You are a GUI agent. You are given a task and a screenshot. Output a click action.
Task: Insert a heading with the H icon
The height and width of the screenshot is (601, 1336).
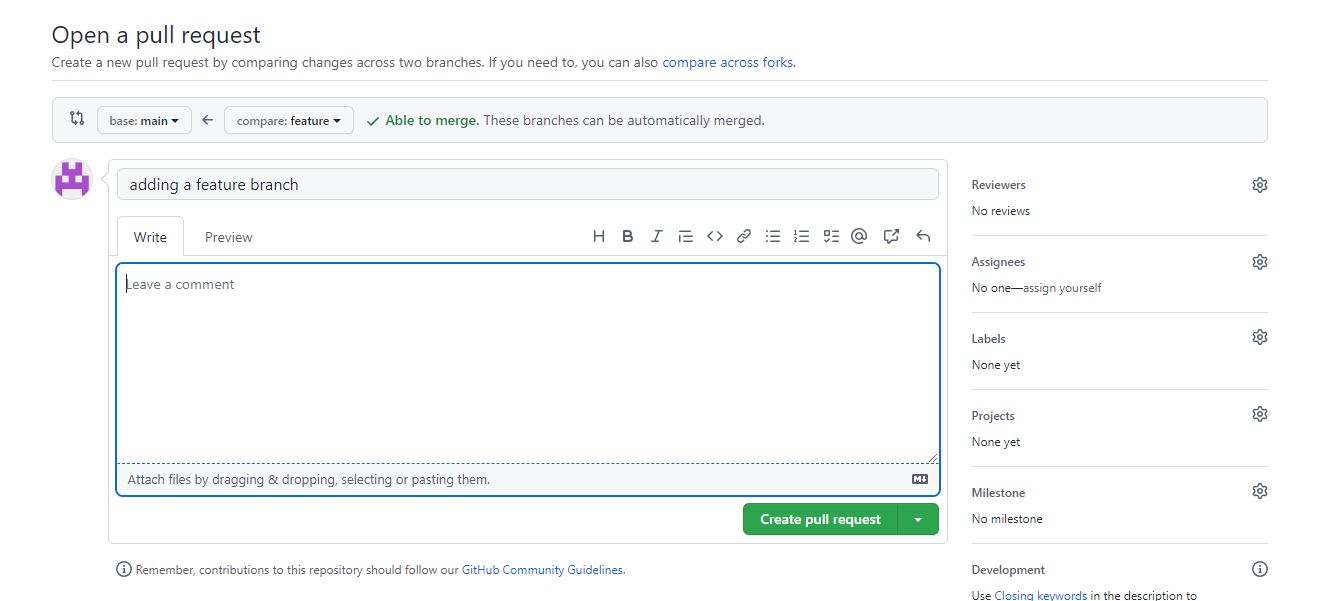coord(599,237)
